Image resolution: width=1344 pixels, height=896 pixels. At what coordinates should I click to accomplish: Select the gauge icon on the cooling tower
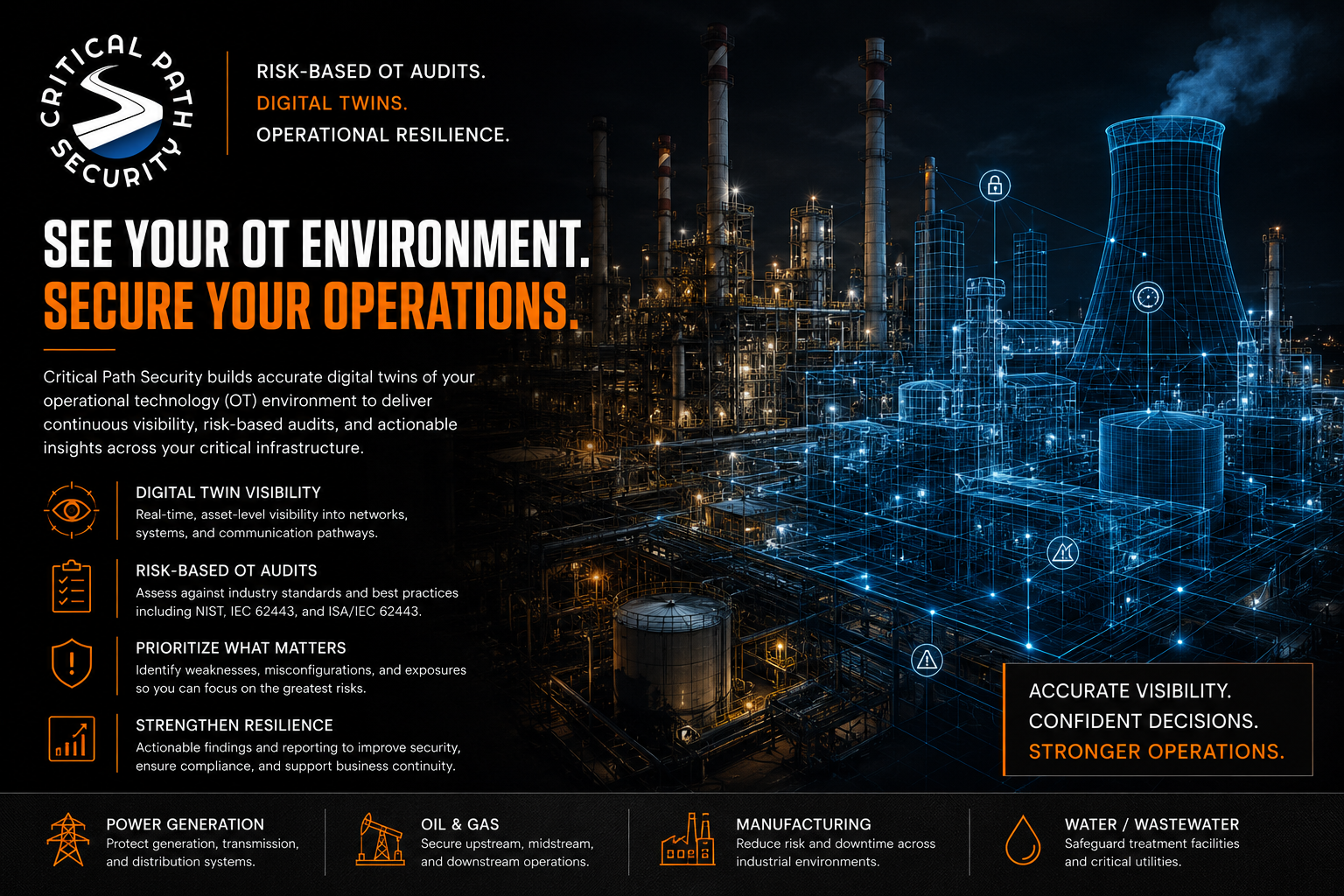coord(1148,297)
